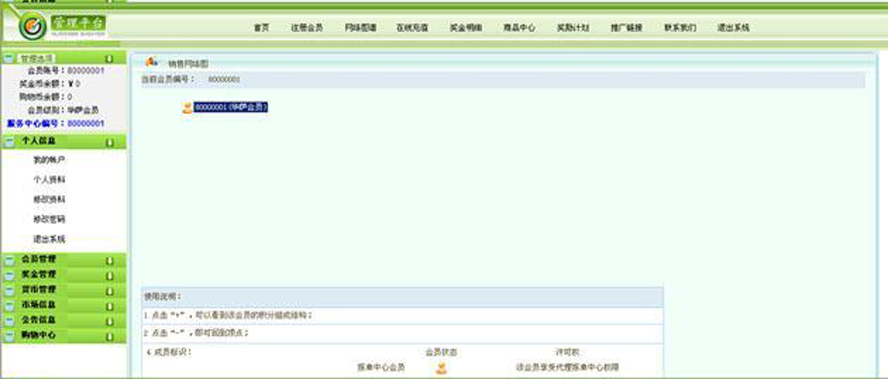Screen dimensions: 888x379
Task: Open 修改资料 in the sidebar
Action: point(49,199)
